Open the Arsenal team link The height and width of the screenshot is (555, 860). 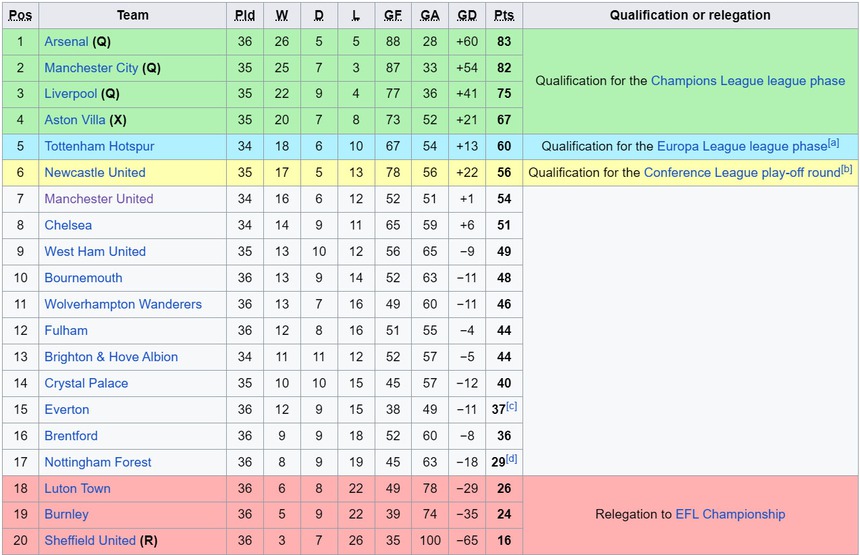pos(66,42)
